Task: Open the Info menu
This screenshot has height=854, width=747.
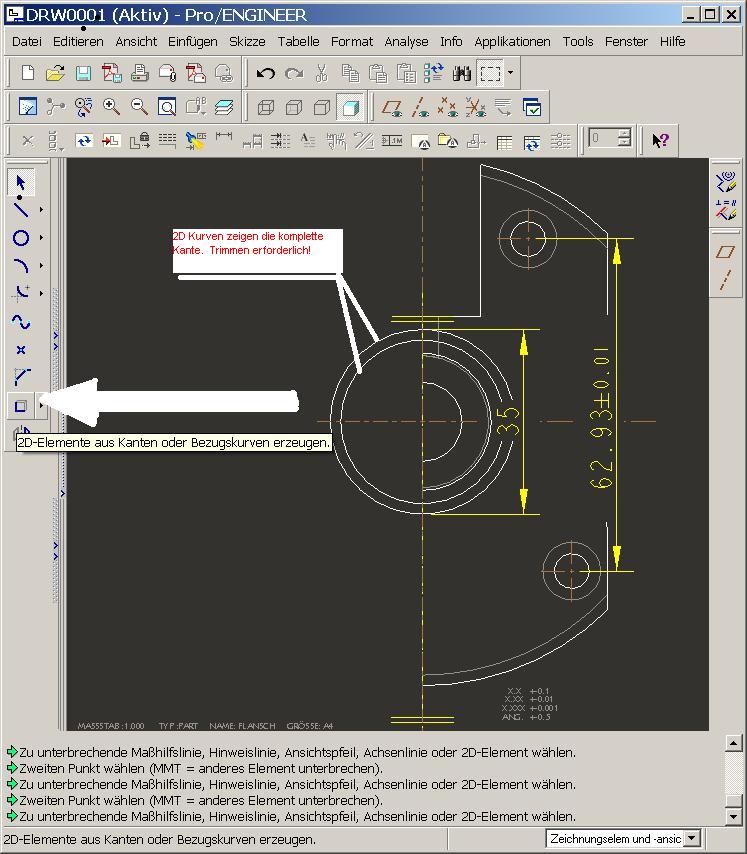Action: tap(451, 41)
